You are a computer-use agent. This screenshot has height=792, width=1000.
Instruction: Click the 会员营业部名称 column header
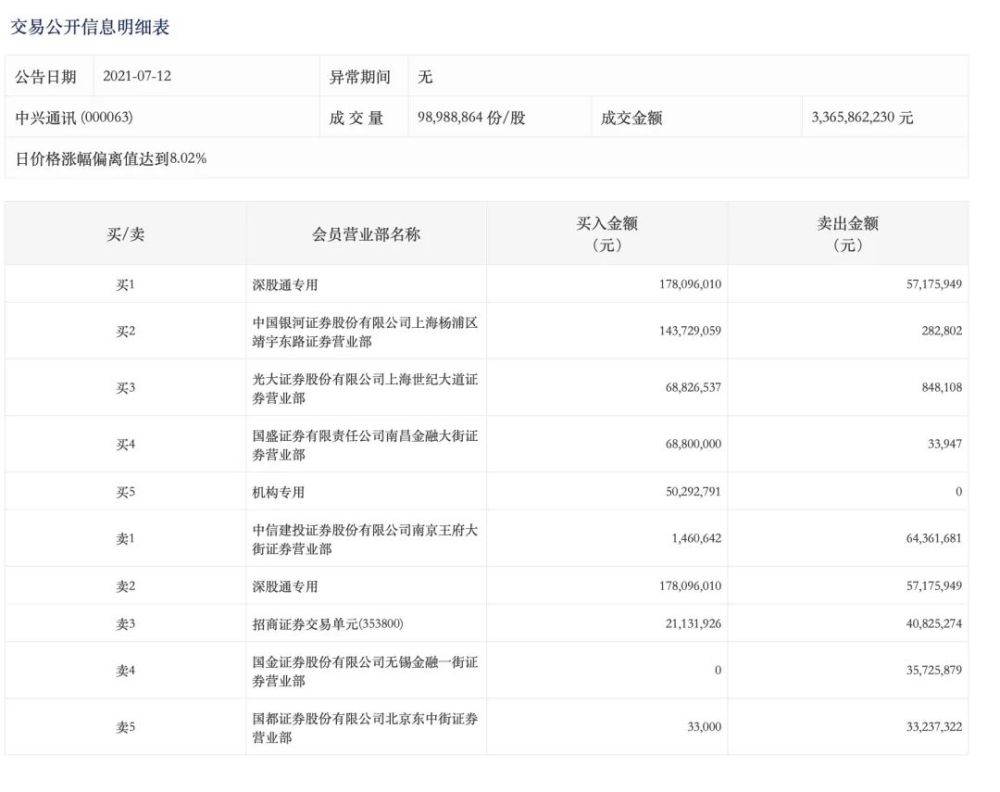coord(366,234)
